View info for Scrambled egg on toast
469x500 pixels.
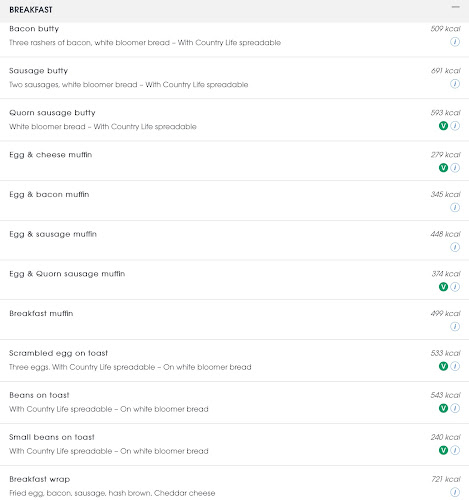coord(455,366)
